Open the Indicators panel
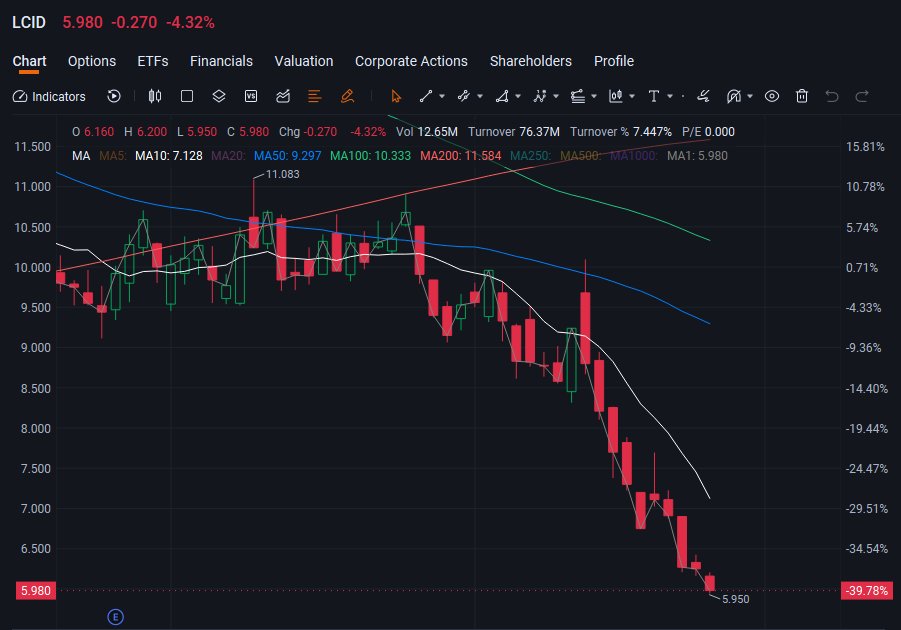The image size is (901, 630). click(49, 97)
